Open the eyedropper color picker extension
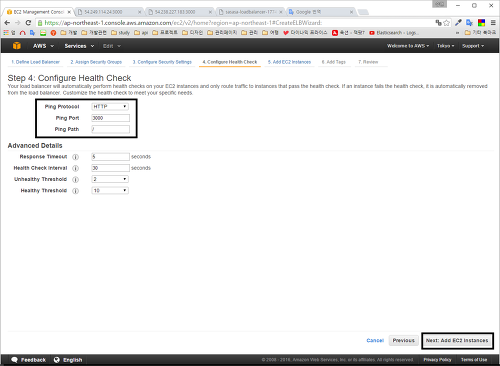 tap(458, 23)
